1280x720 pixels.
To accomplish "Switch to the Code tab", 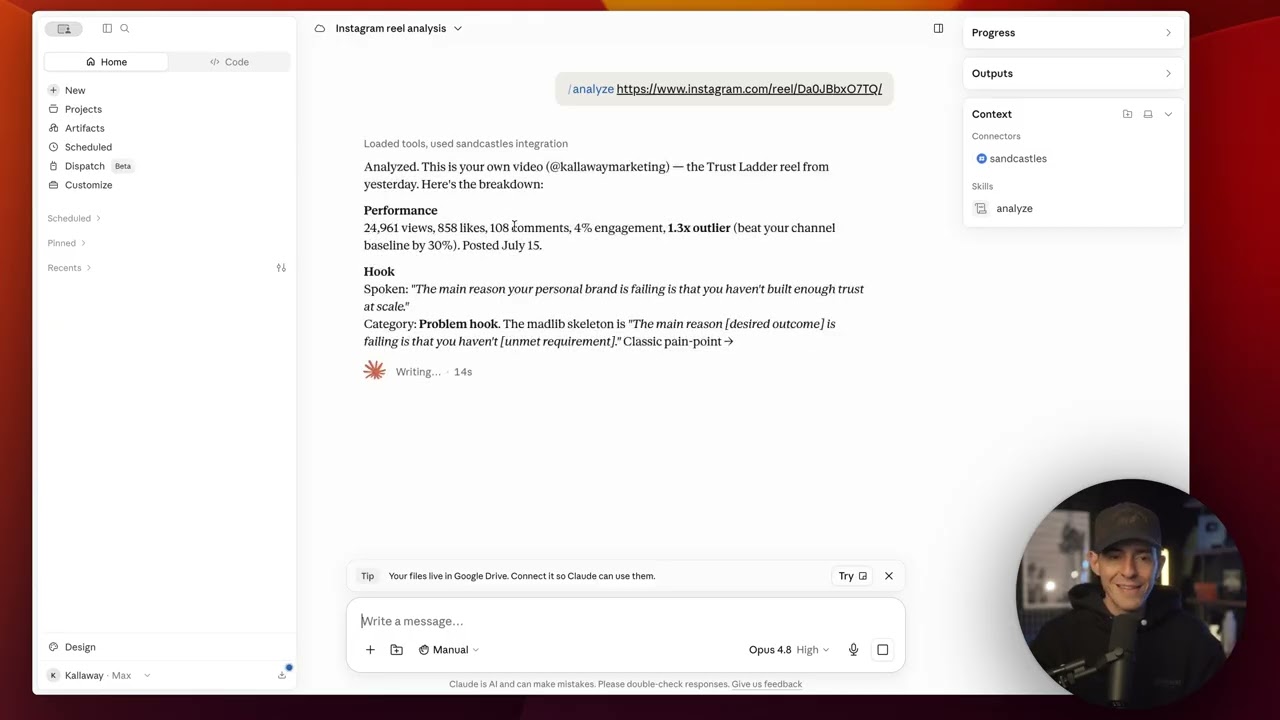I will [229, 62].
